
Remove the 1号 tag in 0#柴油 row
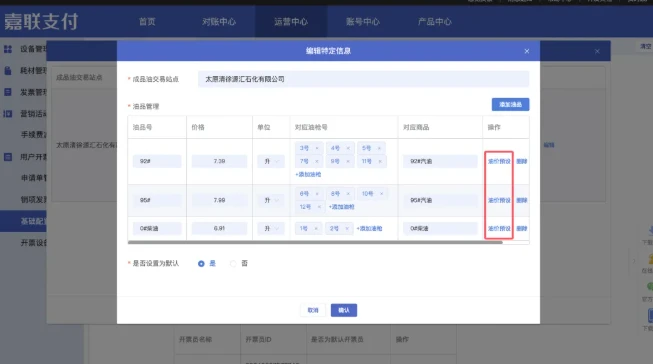316,229
